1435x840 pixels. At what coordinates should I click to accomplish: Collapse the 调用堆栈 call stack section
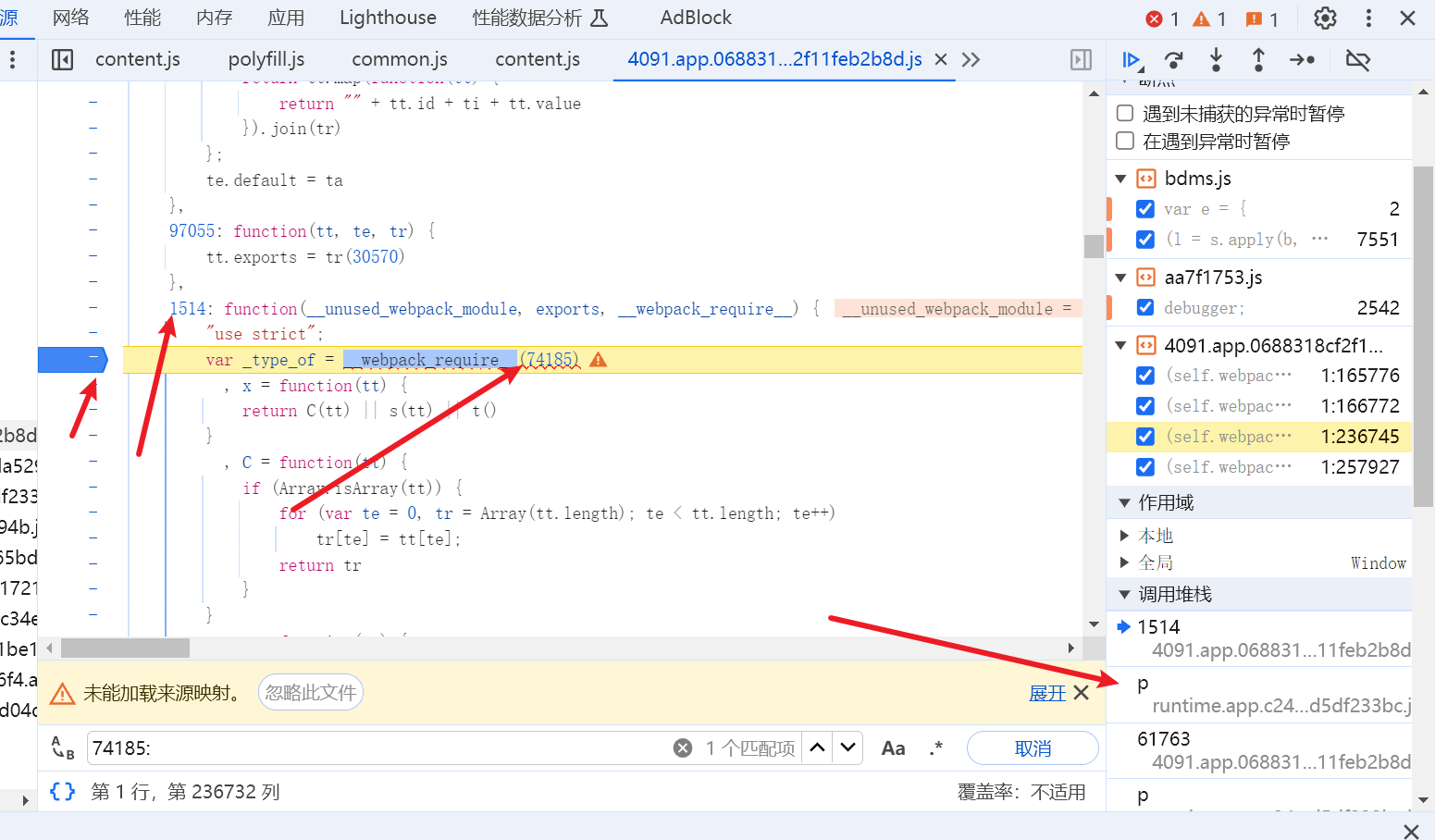click(1124, 594)
